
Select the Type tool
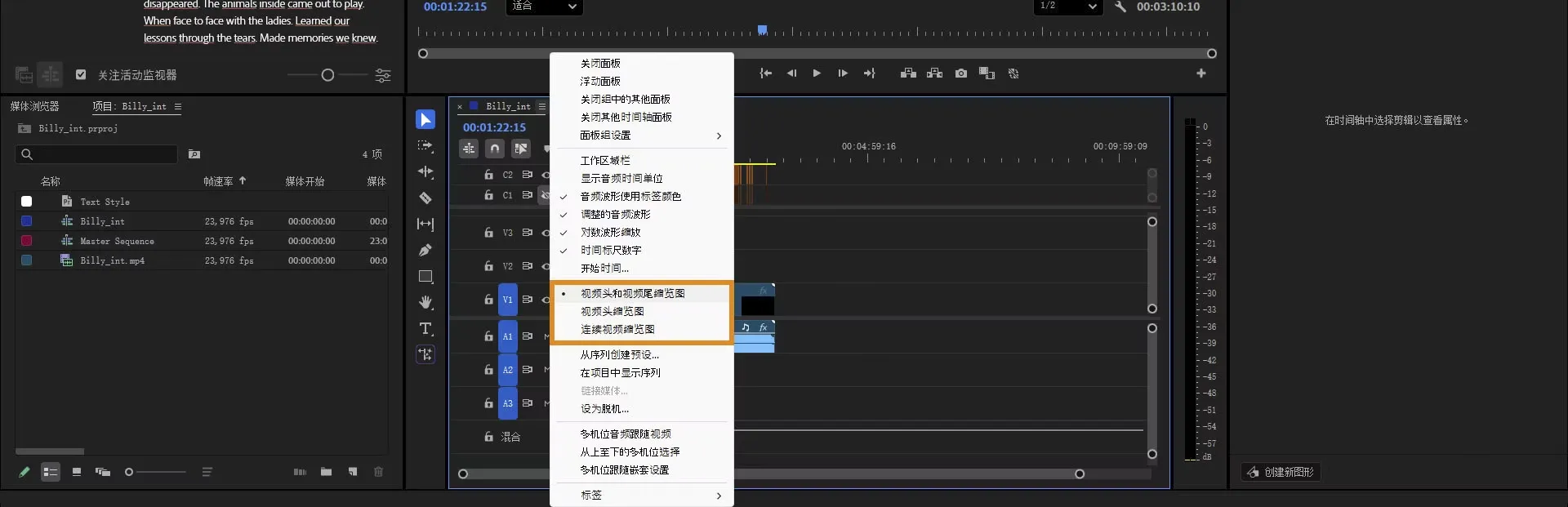[x=425, y=329]
